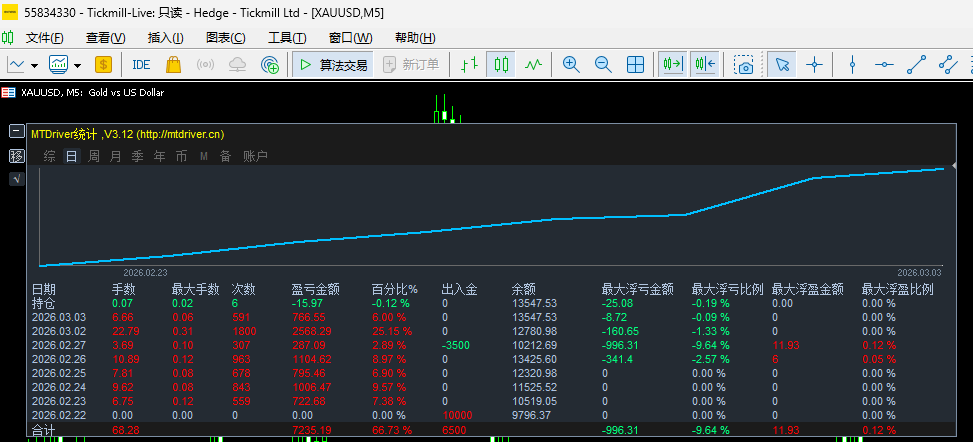
Task: Click the 移 move panel button
Action: [x=17, y=156]
